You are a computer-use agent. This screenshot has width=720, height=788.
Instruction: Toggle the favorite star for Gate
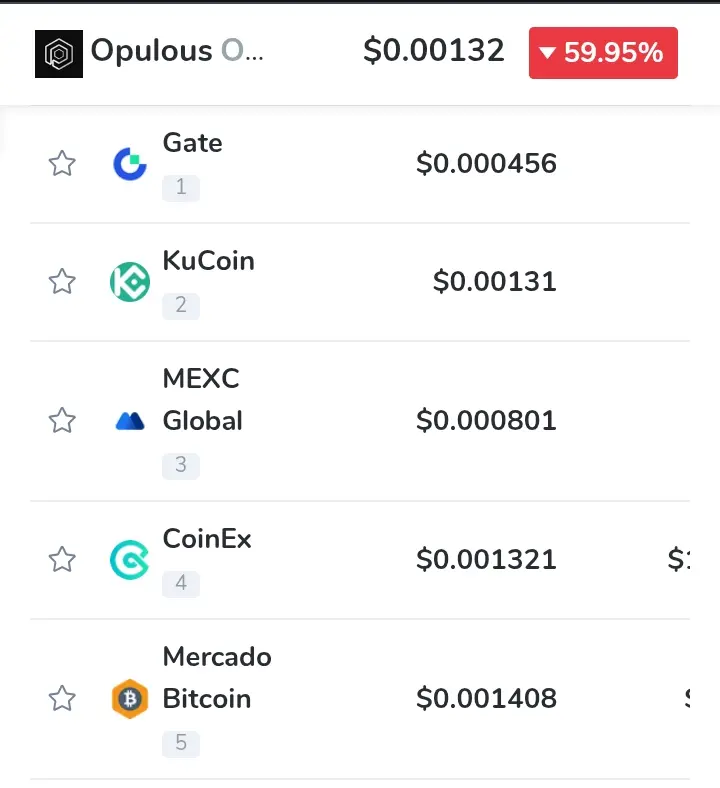coord(62,163)
